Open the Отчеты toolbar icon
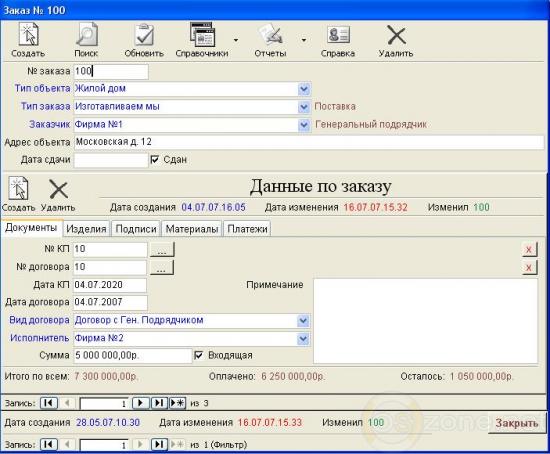The image size is (550, 454). click(x=270, y=34)
